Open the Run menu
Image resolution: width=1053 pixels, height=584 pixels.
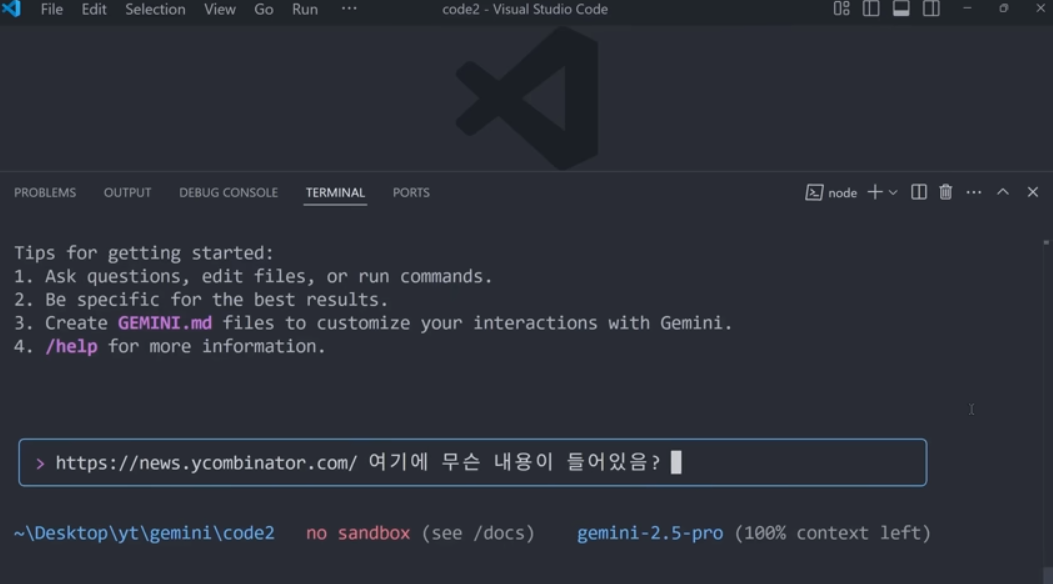tap(305, 9)
